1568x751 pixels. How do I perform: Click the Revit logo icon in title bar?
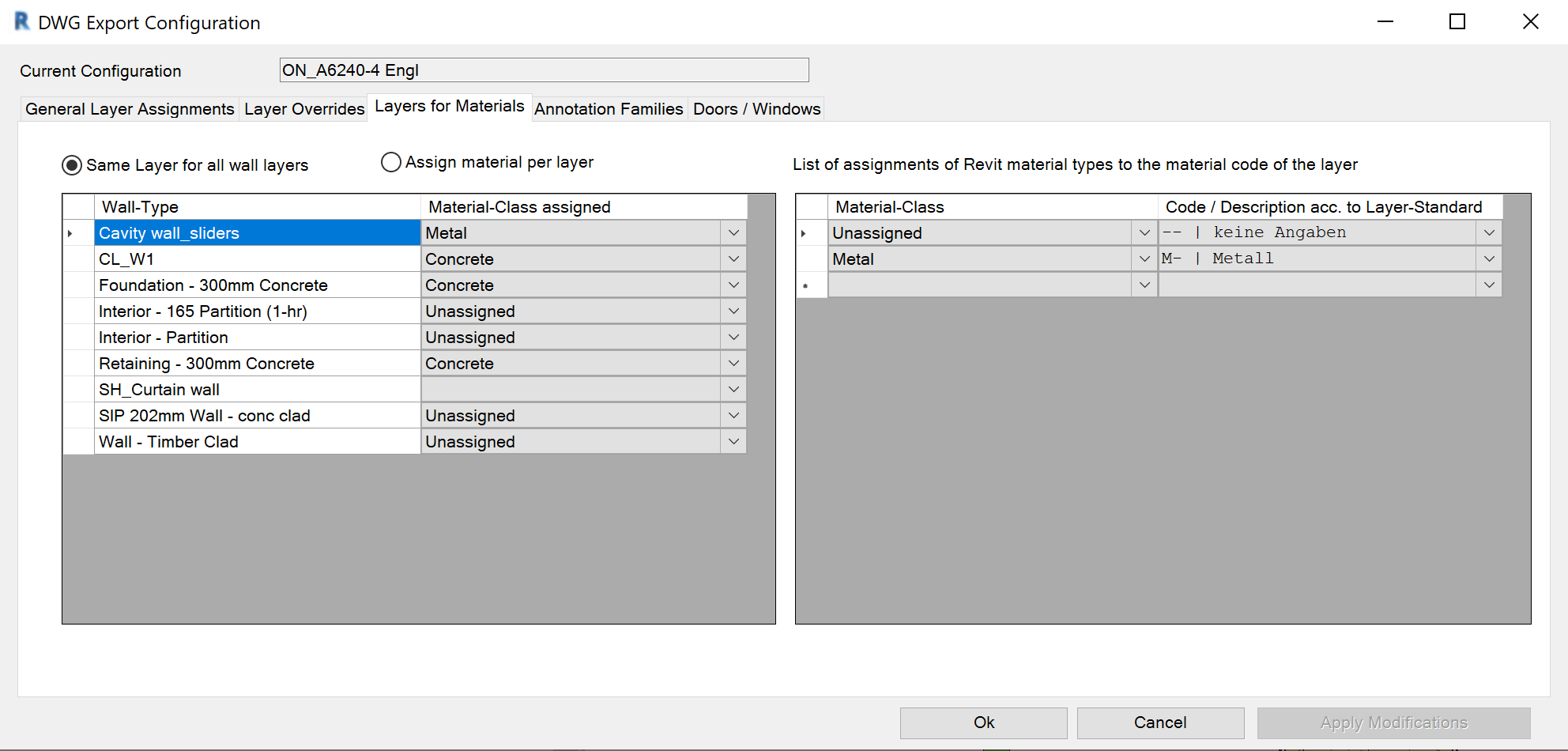pyautogui.click(x=22, y=22)
